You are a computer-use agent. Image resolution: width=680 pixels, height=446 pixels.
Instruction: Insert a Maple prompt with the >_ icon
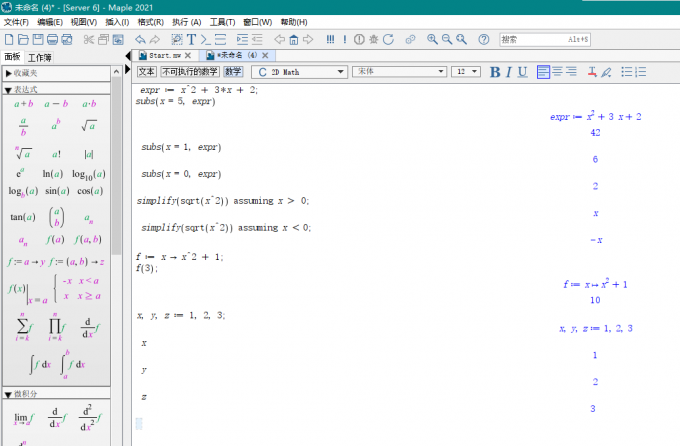pyautogui.click(x=206, y=39)
